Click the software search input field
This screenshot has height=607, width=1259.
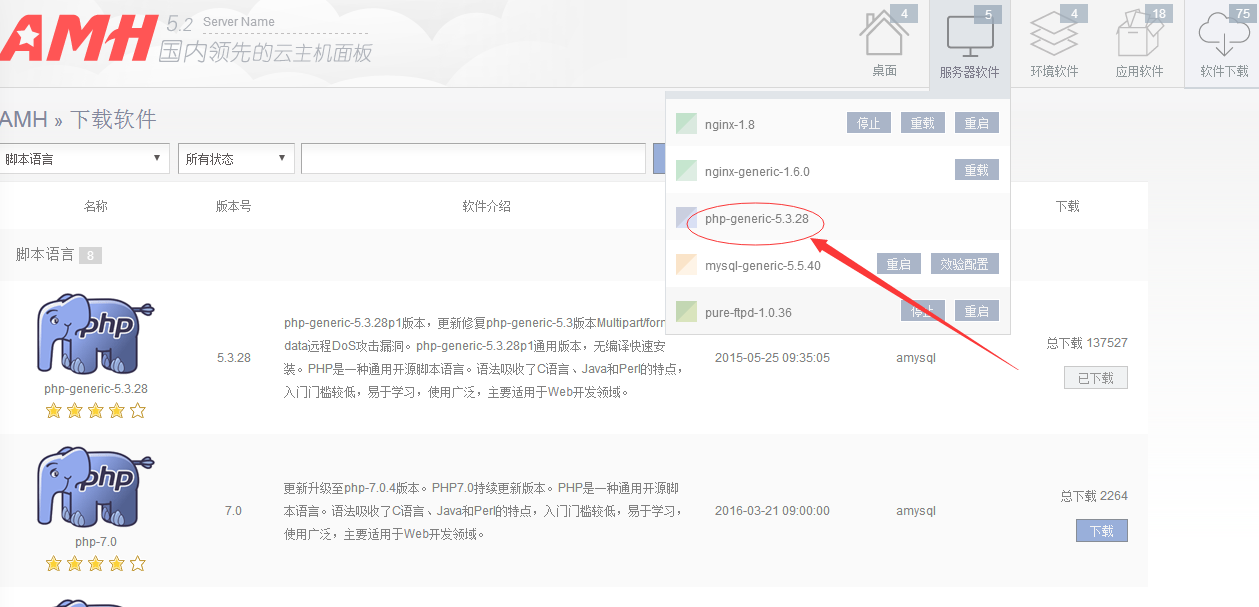[473, 159]
